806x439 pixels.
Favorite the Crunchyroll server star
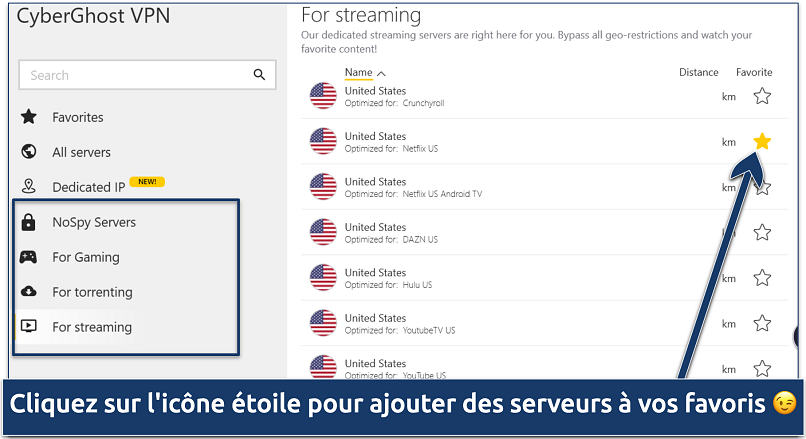pyautogui.click(x=762, y=96)
